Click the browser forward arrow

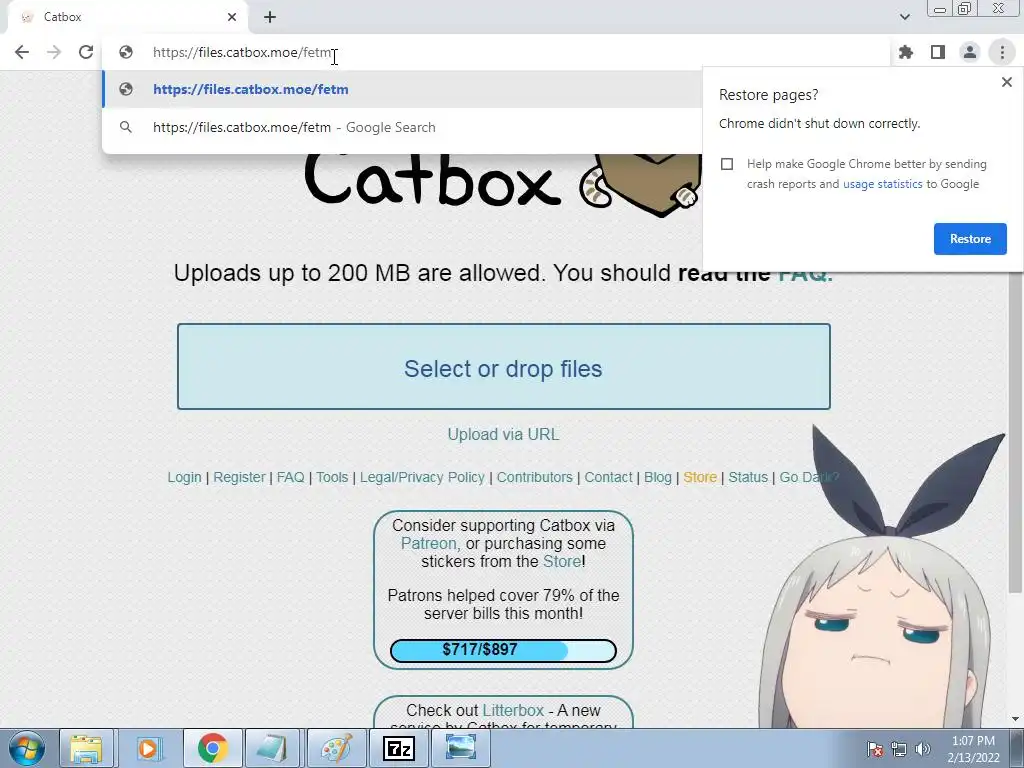(54, 52)
